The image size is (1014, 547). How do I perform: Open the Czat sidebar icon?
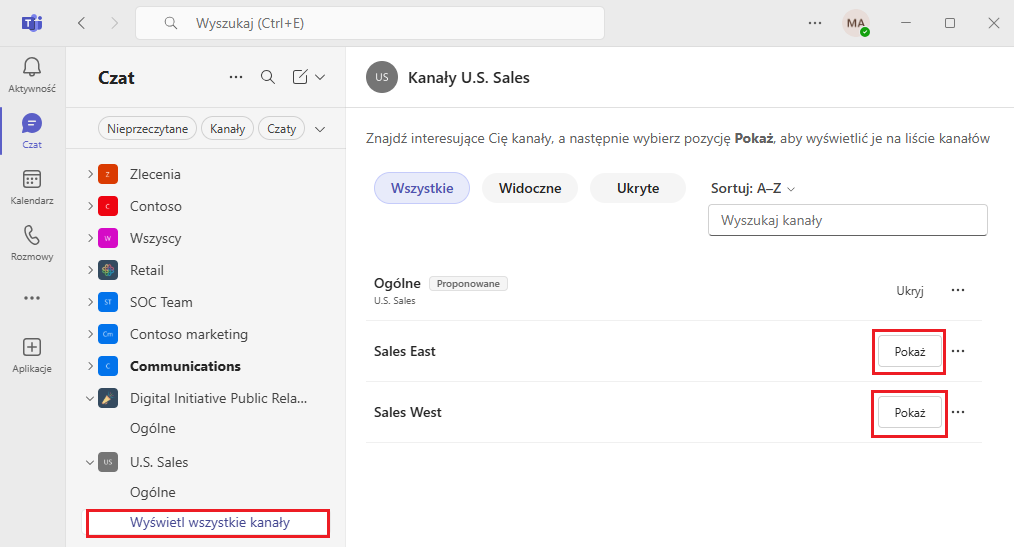click(x=32, y=131)
